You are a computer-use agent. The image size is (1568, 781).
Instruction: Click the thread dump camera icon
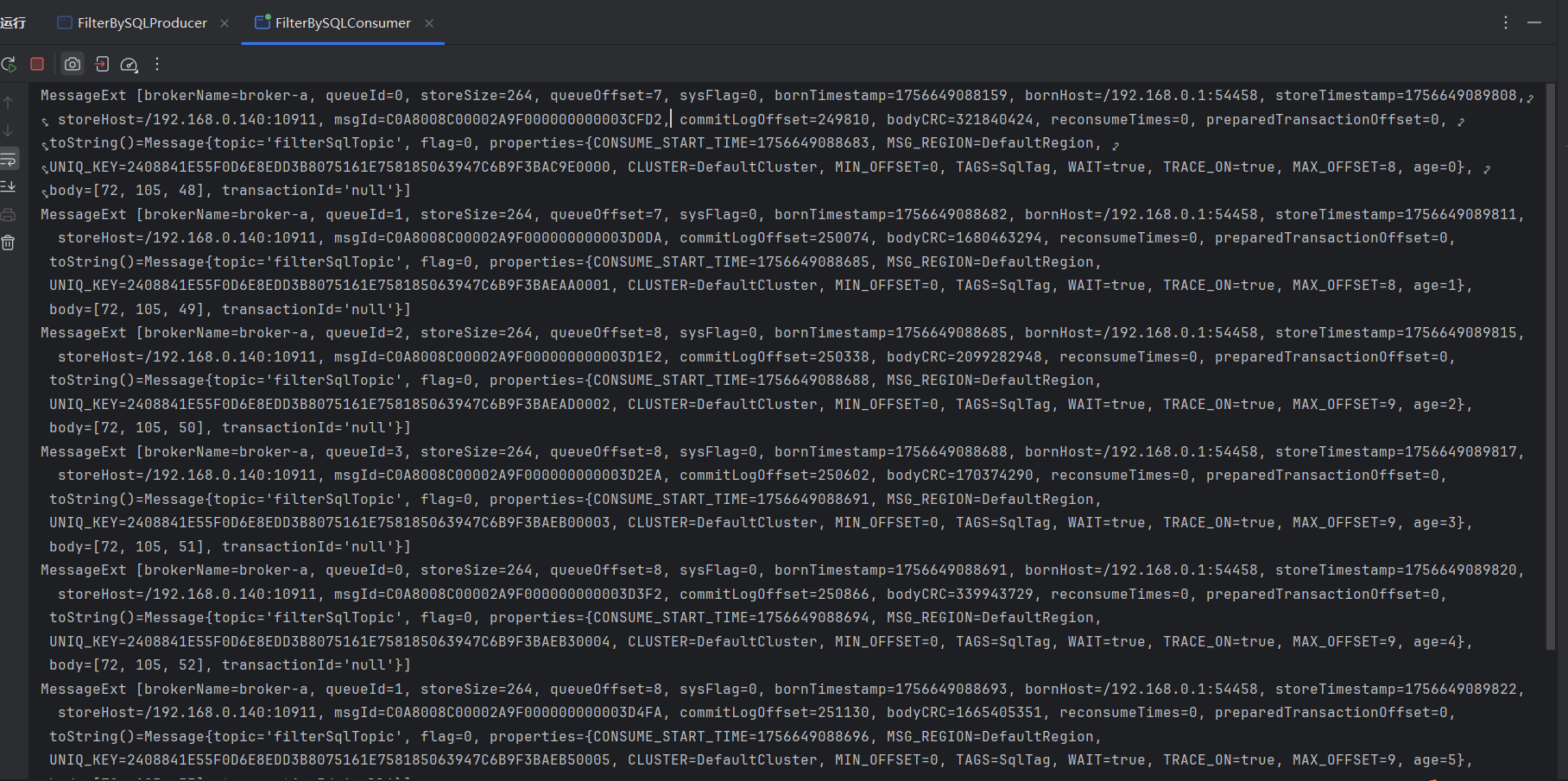(x=73, y=64)
